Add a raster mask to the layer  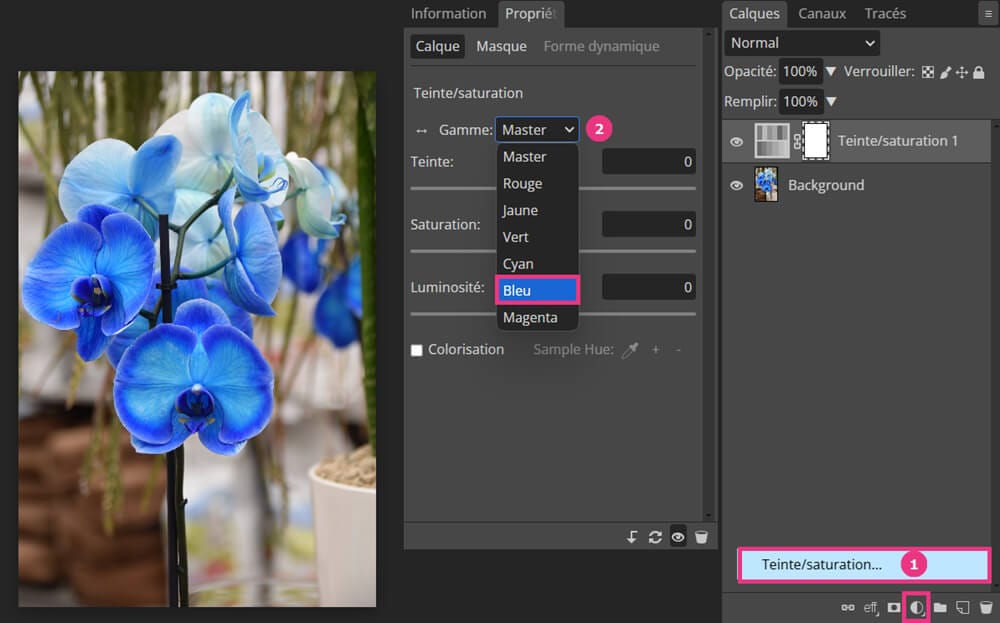pyautogui.click(x=894, y=607)
